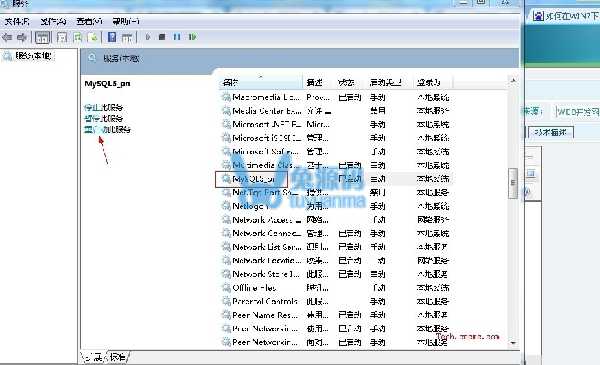Viewport: 600px width, 365px height.
Task: Click the Export List toolbar icon
Action: [x=93, y=37]
